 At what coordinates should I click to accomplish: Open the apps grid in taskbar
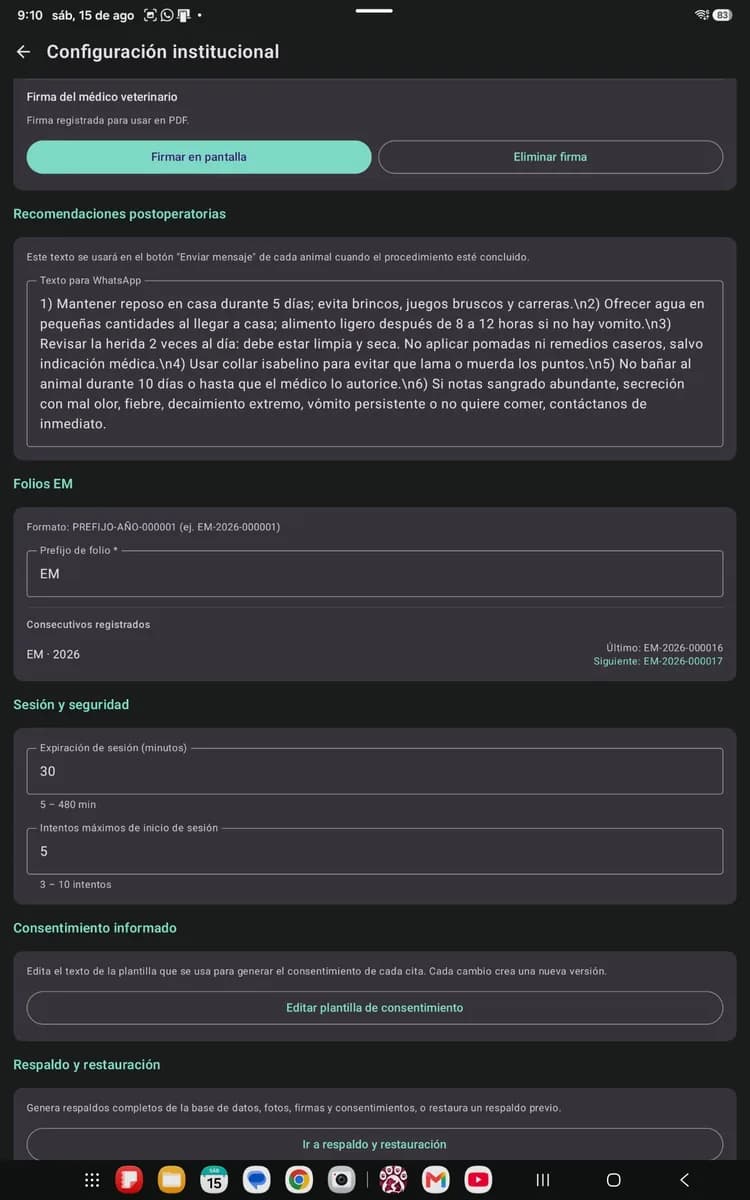click(x=92, y=1180)
